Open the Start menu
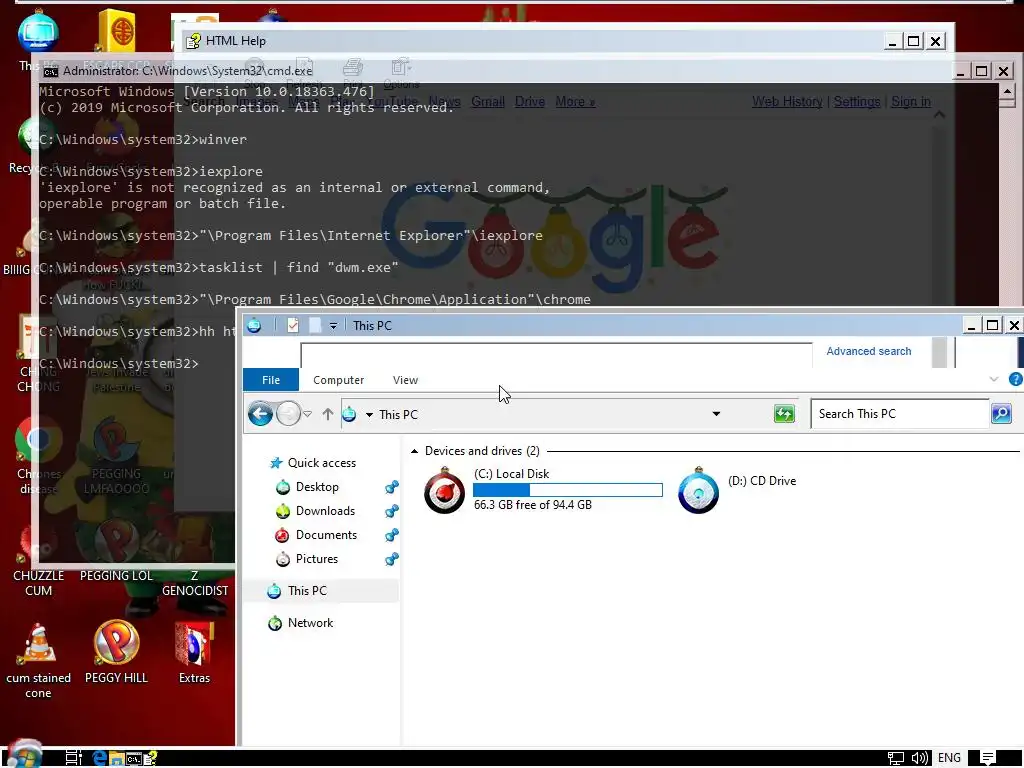Screen dimensions: 1024x768 (25, 756)
